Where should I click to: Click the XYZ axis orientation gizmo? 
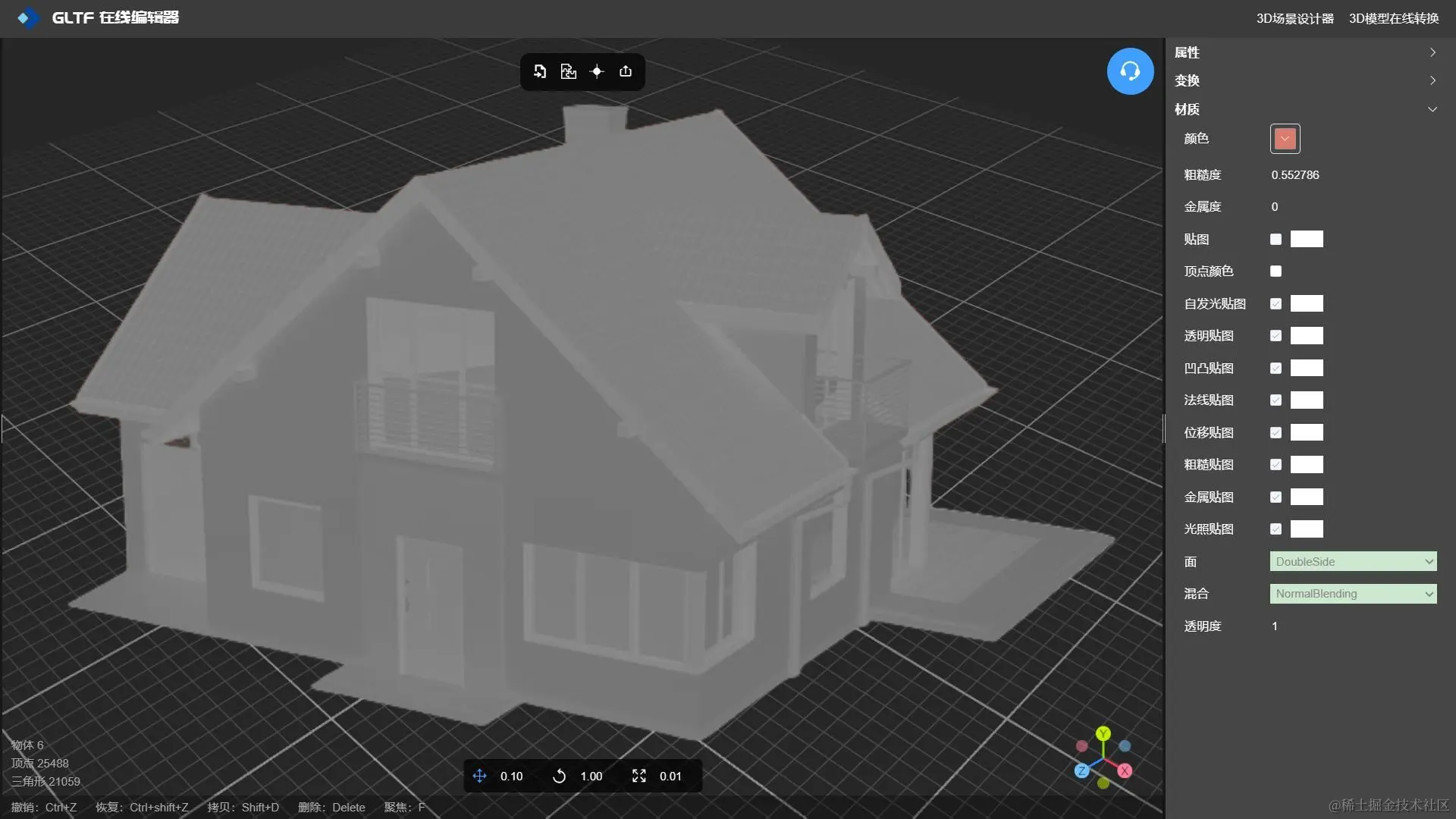[x=1103, y=757]
